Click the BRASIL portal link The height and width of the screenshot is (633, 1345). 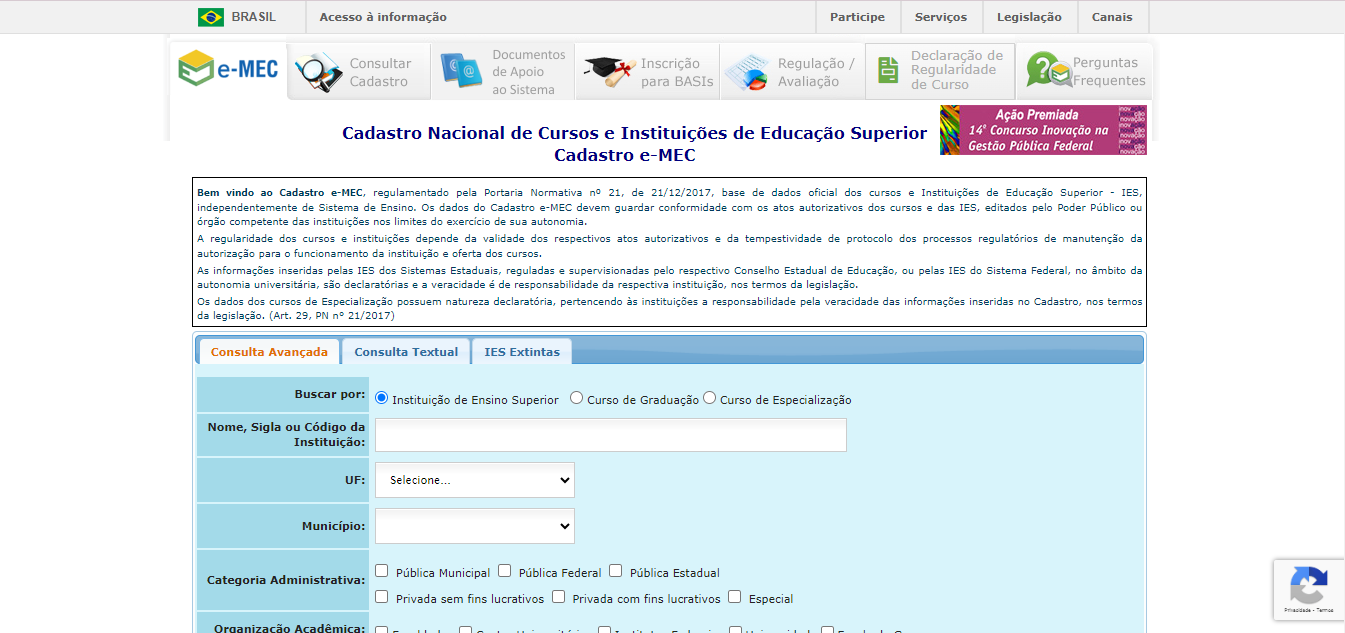click(253, 17)
